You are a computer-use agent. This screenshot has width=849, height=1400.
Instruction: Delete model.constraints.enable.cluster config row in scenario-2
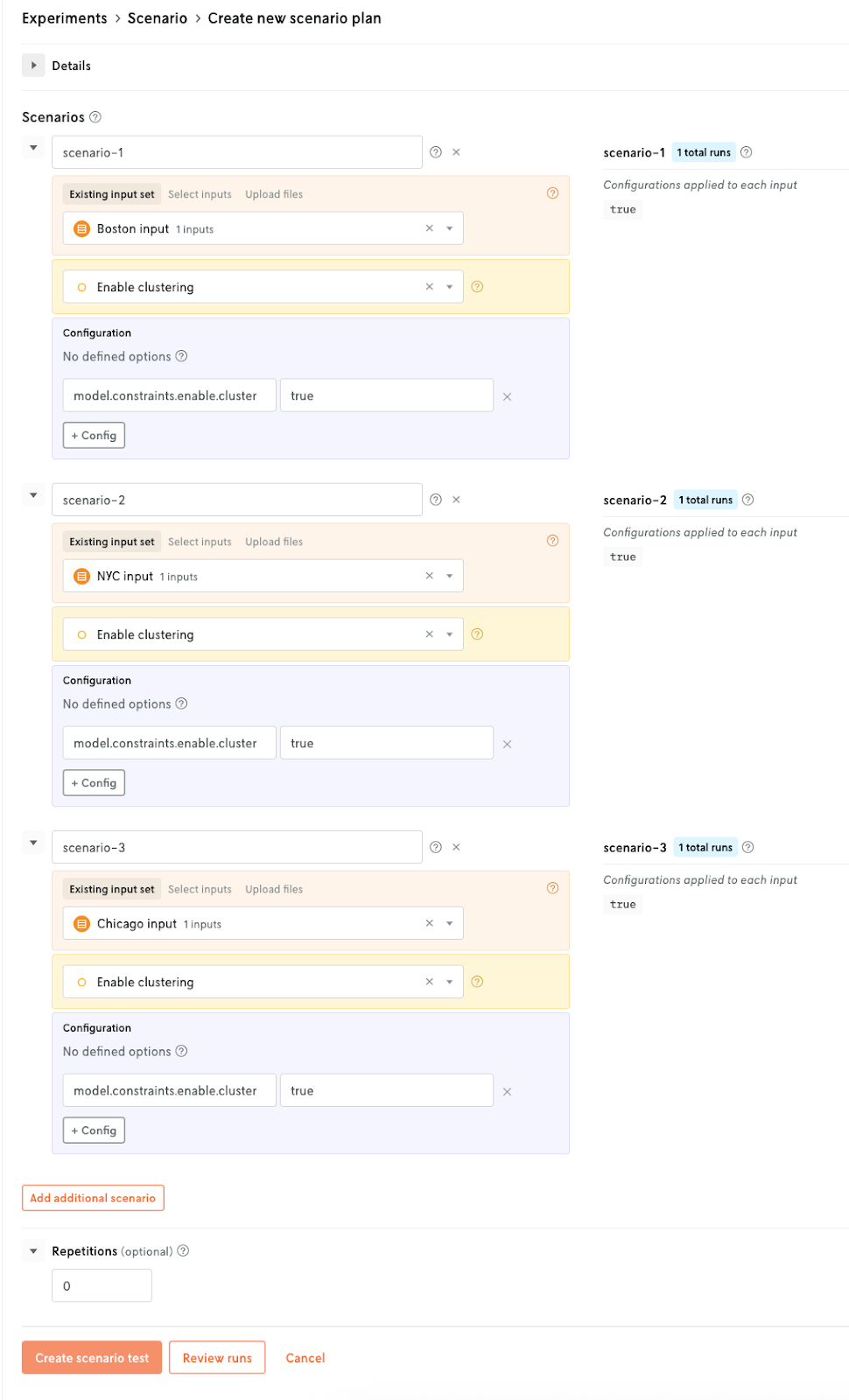507,745
